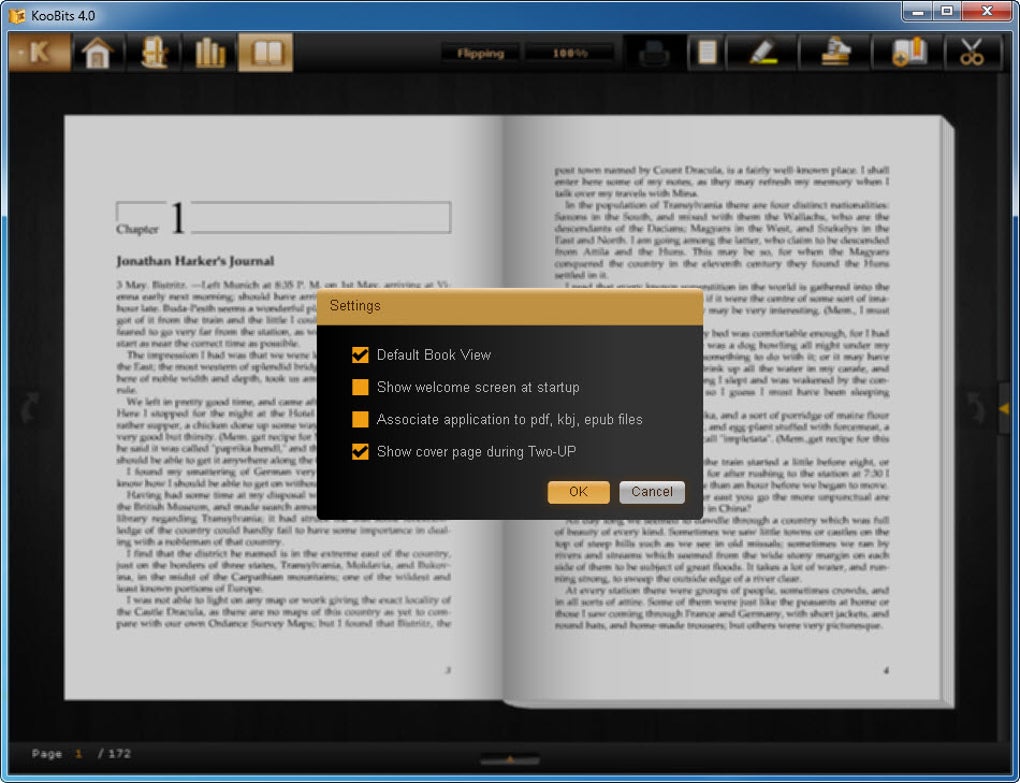Flip to previous page arrow

point(30,408)
